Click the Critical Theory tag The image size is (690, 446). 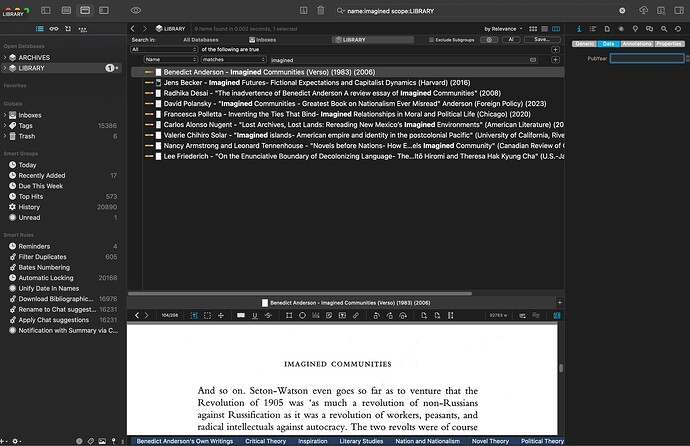tap(266, 441)
